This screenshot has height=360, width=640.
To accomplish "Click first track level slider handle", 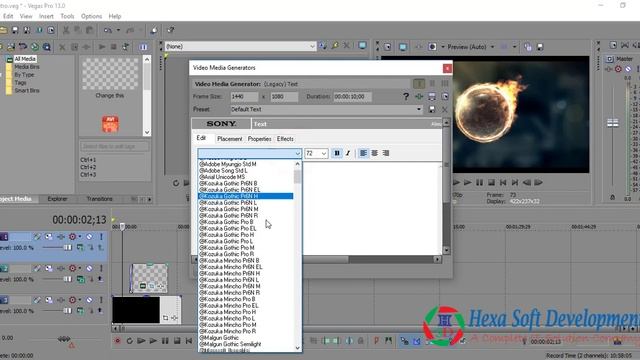I will [68, 247].
